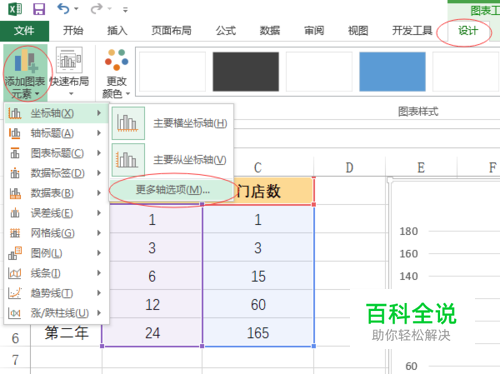Screen dimensions: 500x374
Task: Save the workbook with the floppy icon
Action: 39,9
